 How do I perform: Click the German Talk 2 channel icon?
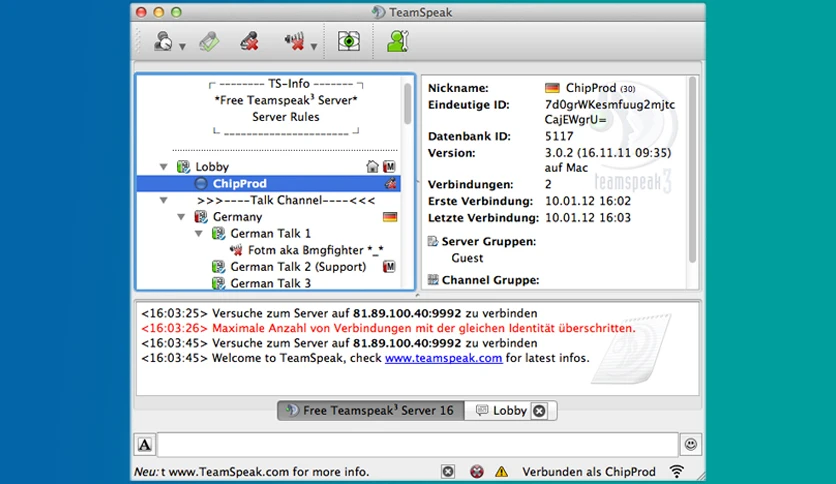point(219,267)
